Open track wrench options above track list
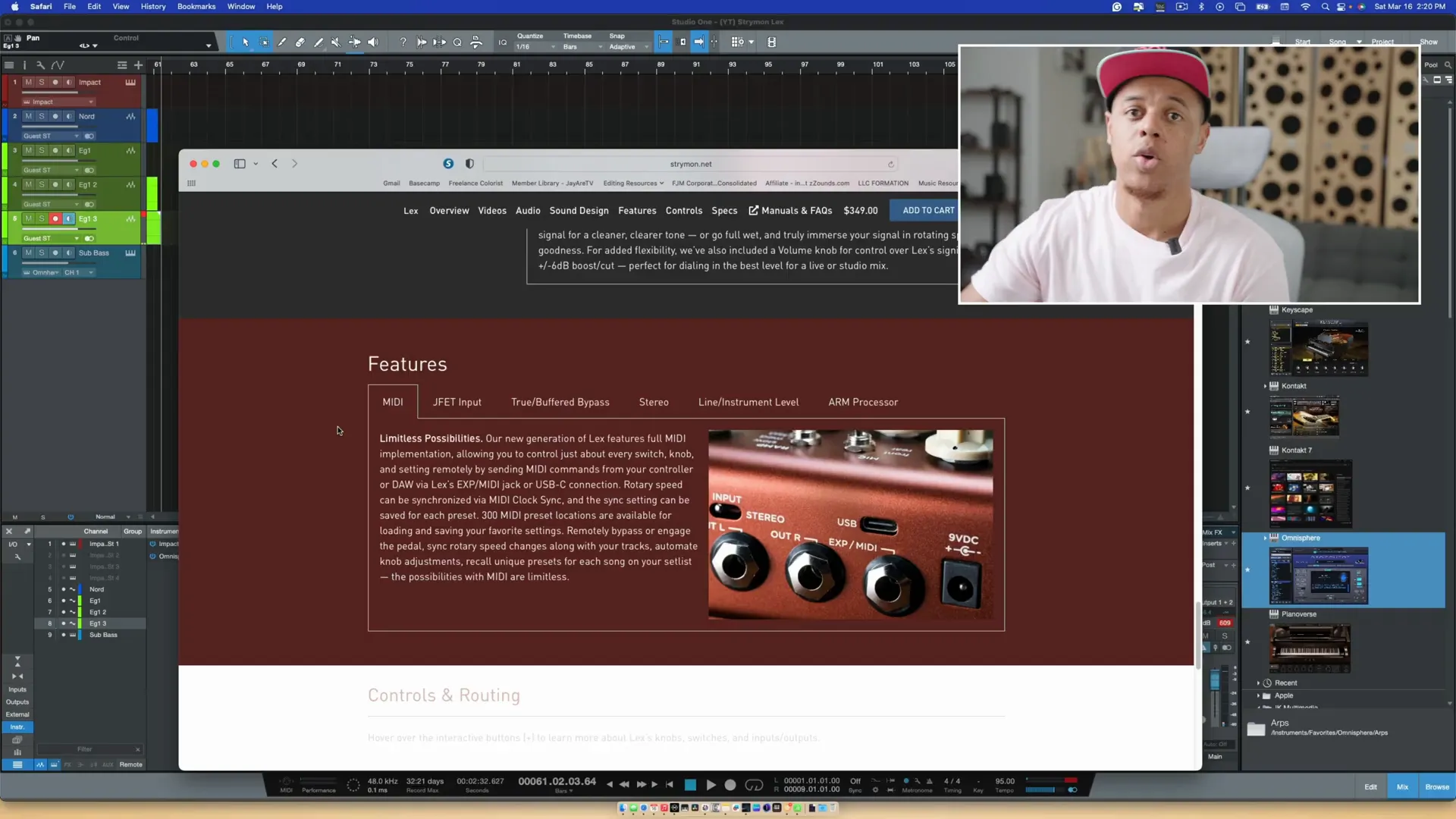The height and width of the screenshot is (819, 1456). point(41,65)
